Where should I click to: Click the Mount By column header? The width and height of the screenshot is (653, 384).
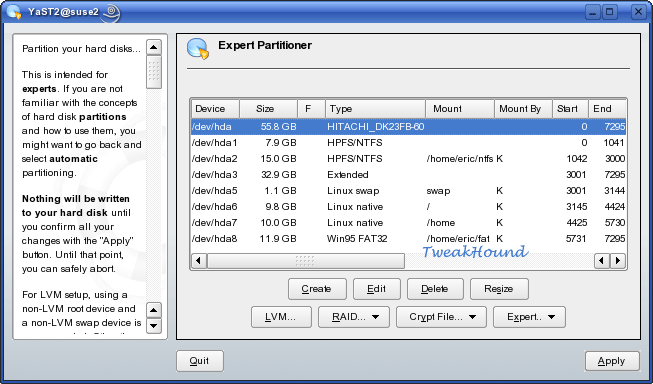click(x=523, y=109)
